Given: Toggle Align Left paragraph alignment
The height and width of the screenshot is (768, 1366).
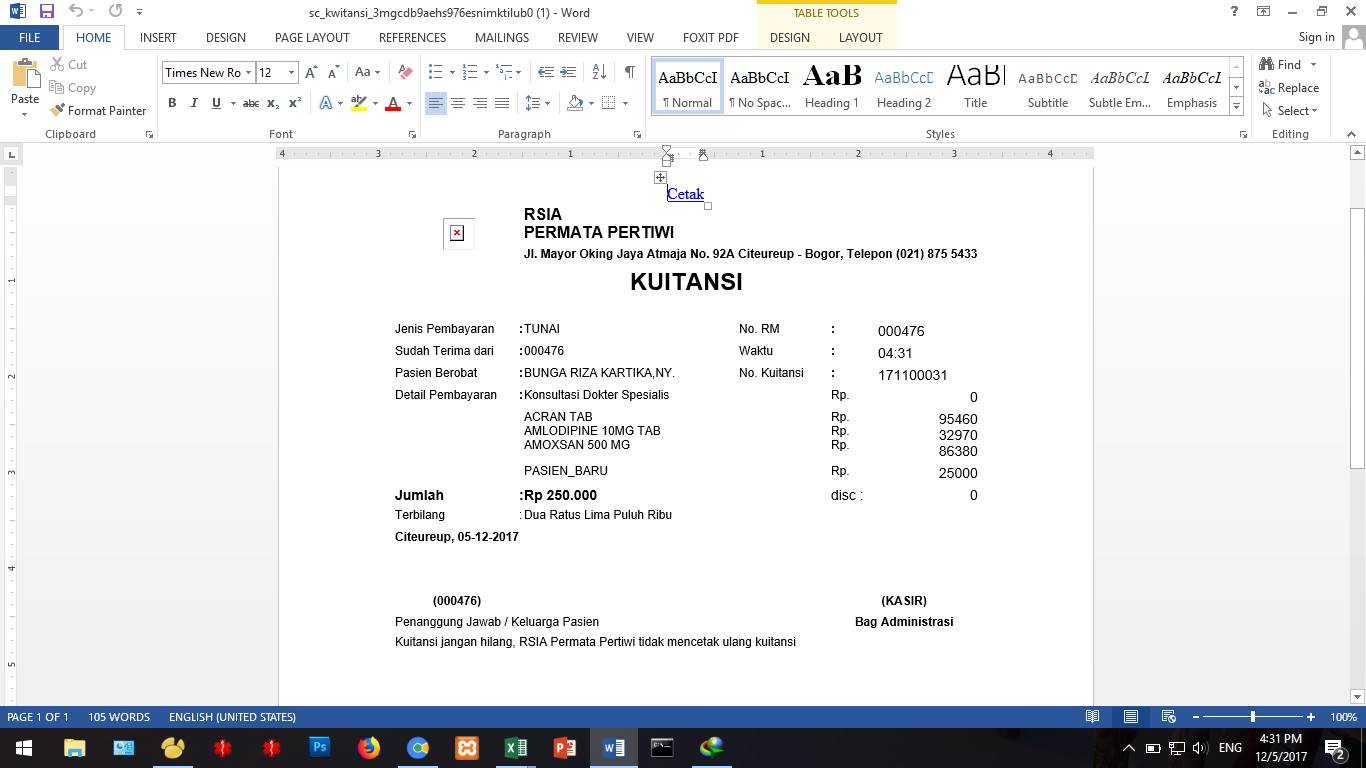Looking at the screenshot, I should pos(436,103).
